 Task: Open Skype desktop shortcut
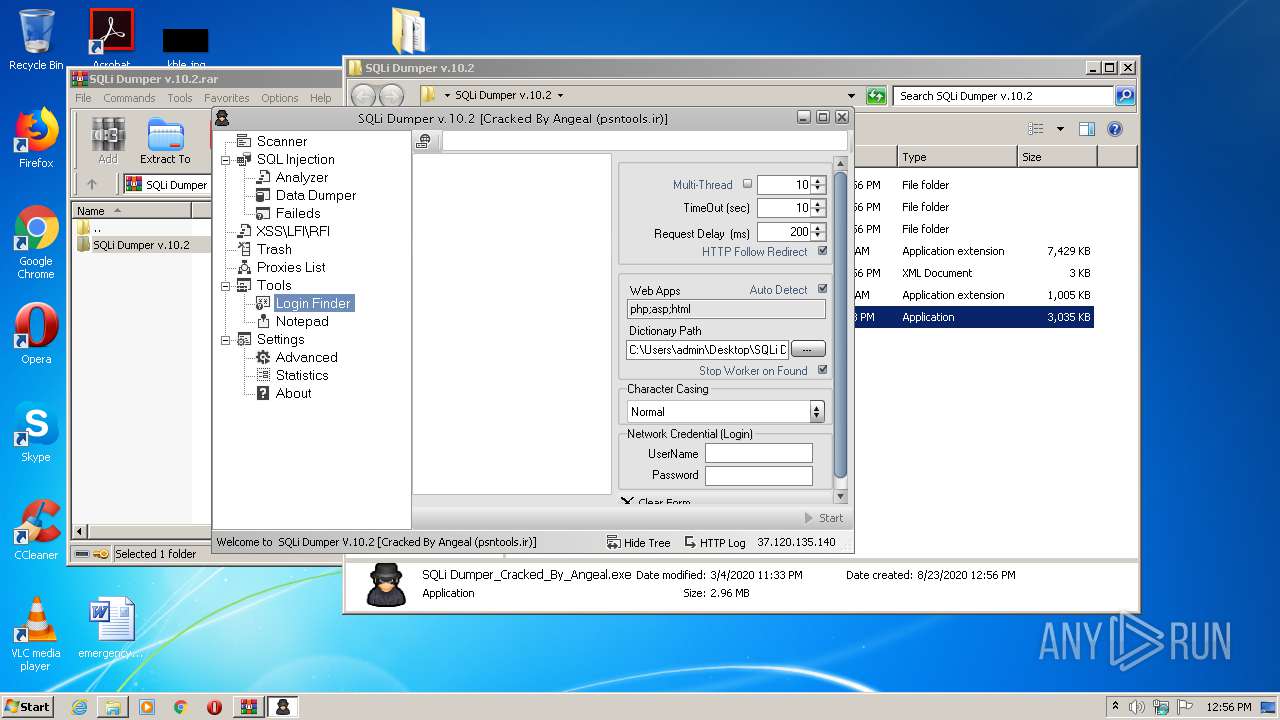(36, 432)
